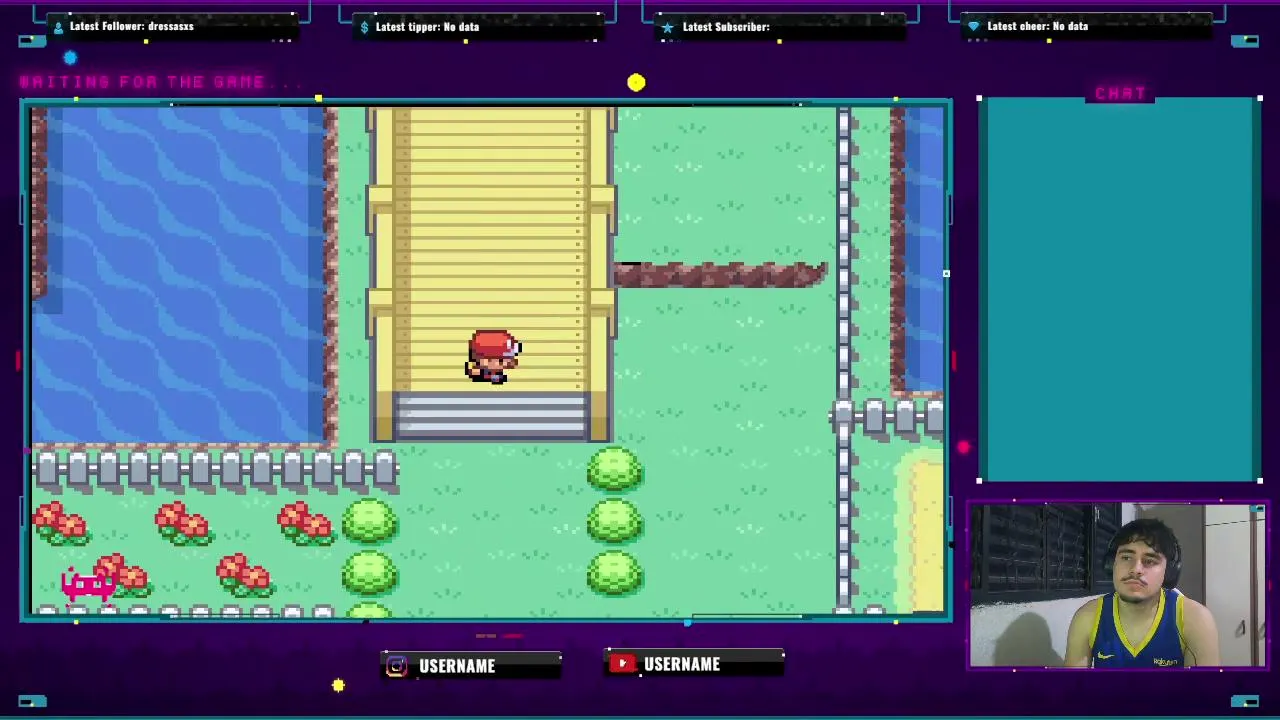
Task: Click the "WAITING FOR THE GAME" text
Action: [143, 82]
